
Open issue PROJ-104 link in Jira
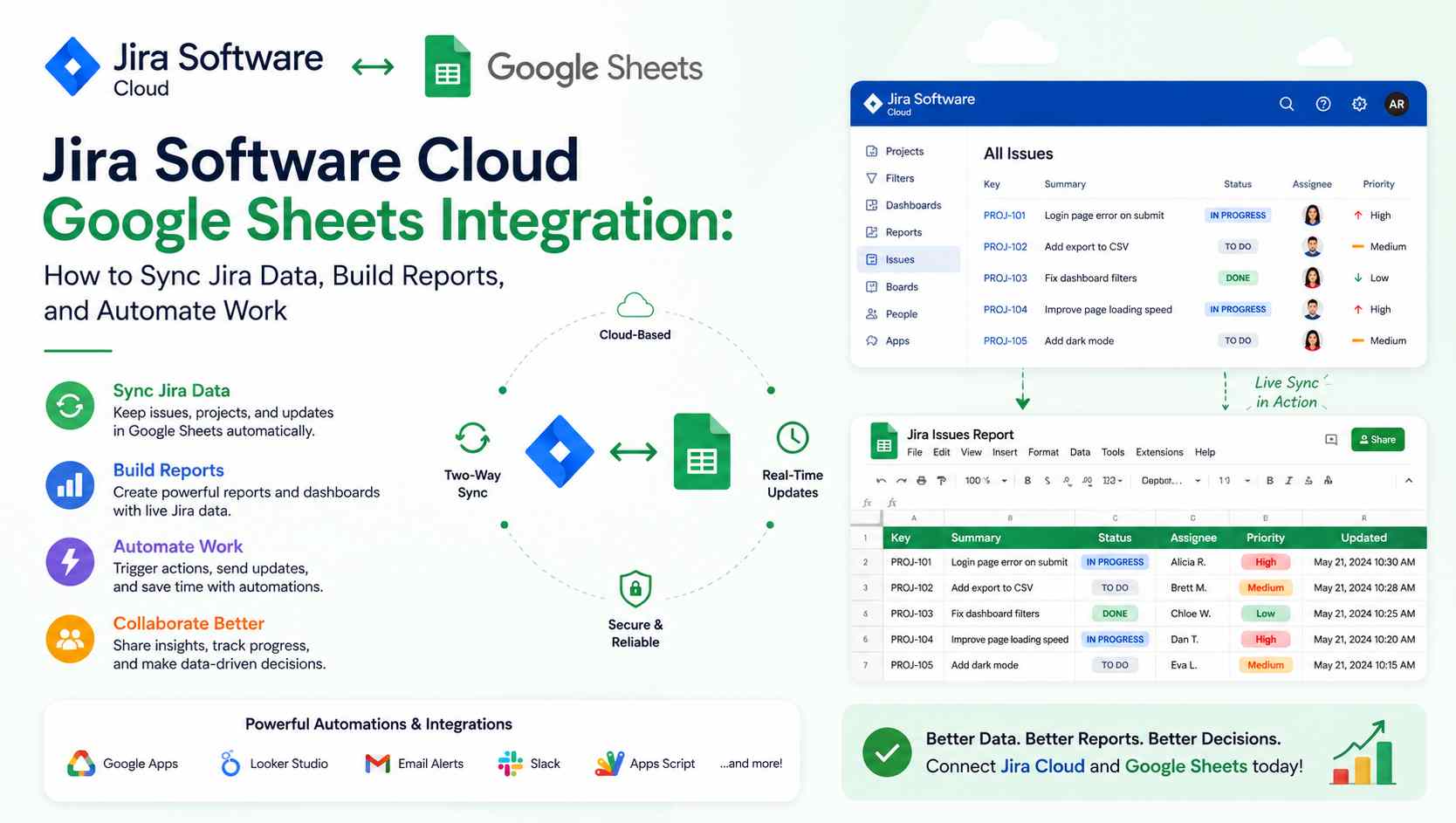[1006, 310]
